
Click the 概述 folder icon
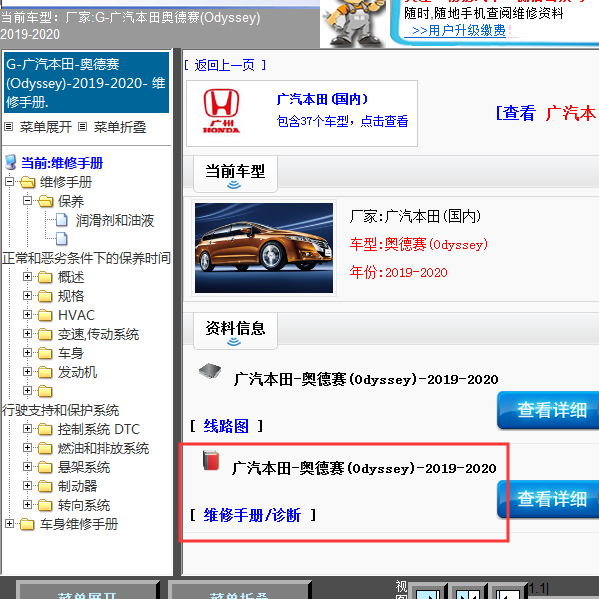pos(45,277)
